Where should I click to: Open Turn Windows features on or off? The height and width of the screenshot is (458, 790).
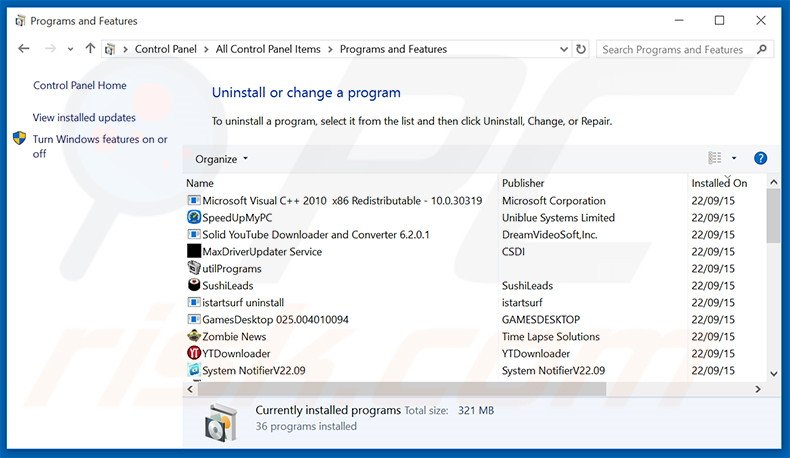coord(100,146)
